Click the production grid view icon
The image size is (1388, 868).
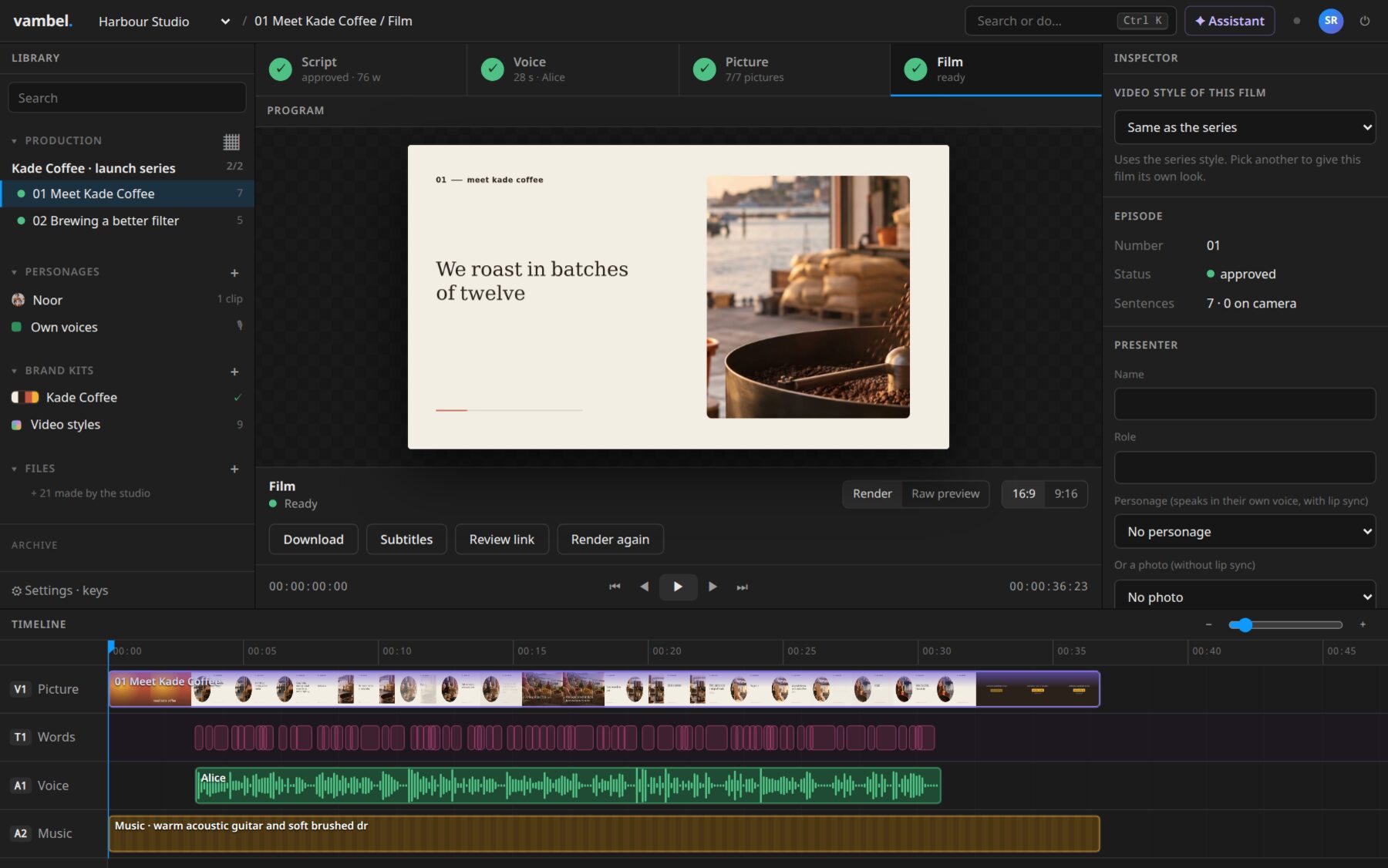[x=231, y=142]
